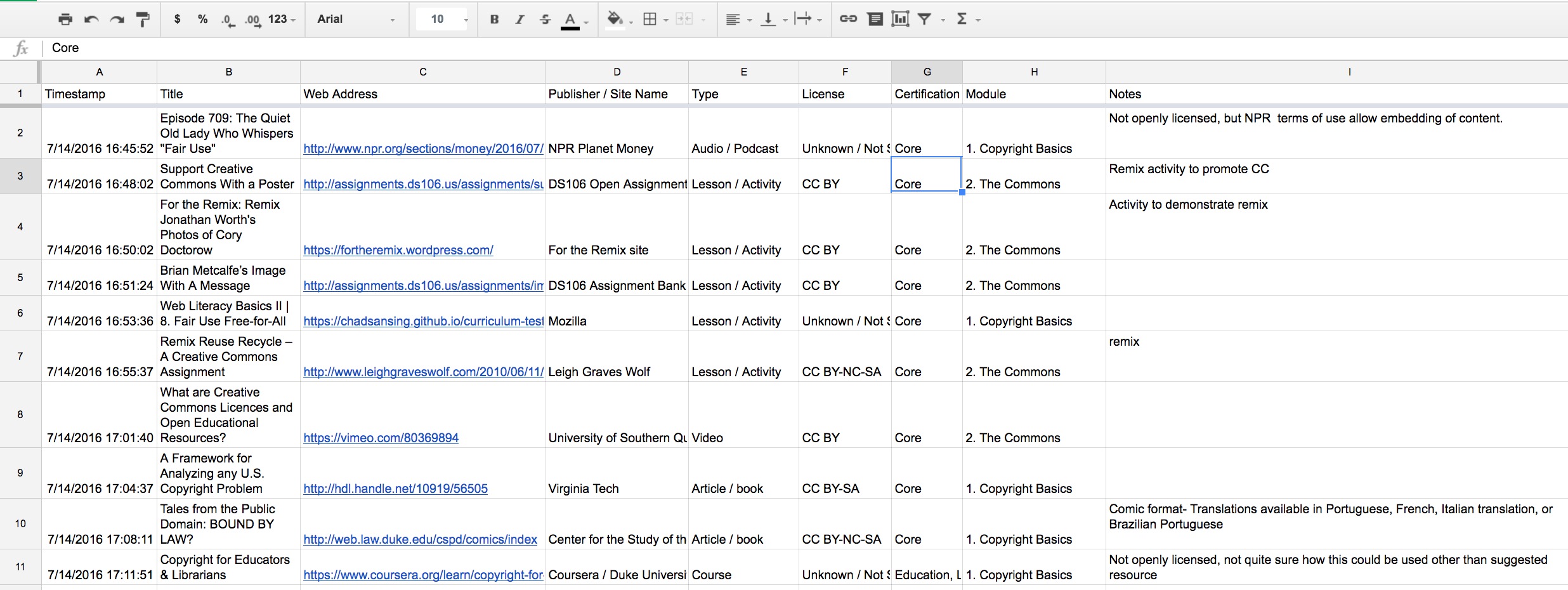This screenshot has width=1568, height=590.
Task: Undo the last action
Action: pyautogui.click(x=91, y=20)
